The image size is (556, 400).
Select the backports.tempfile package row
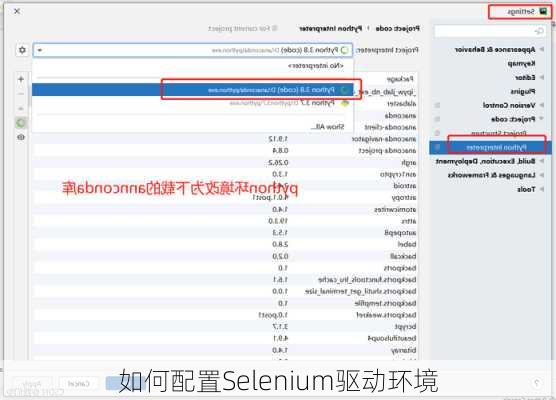[x=225, y=303]
